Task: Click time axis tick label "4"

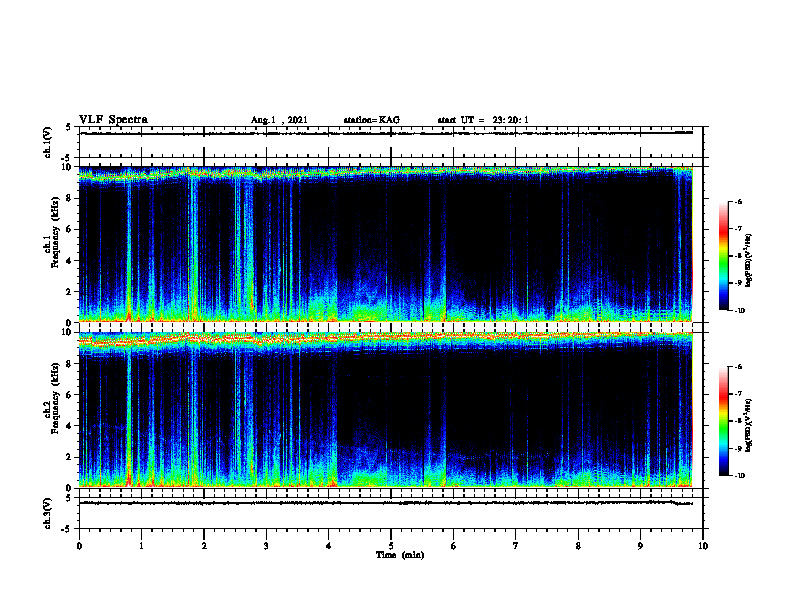Action: pyautogui.click(x=329, y=546)
